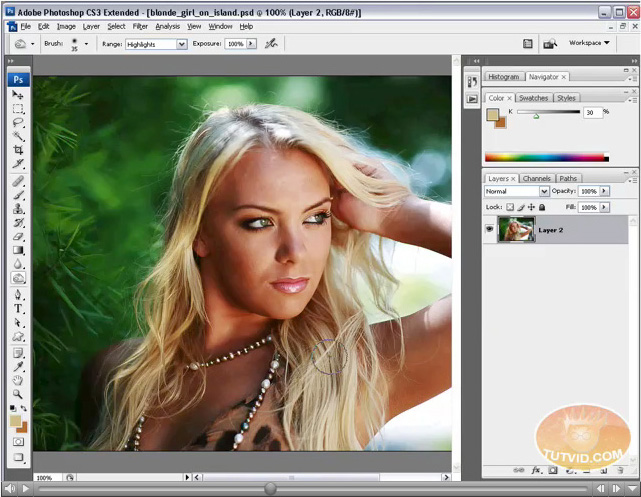Select the Slice tool
641x497 pixels.
tap(18, 163)
